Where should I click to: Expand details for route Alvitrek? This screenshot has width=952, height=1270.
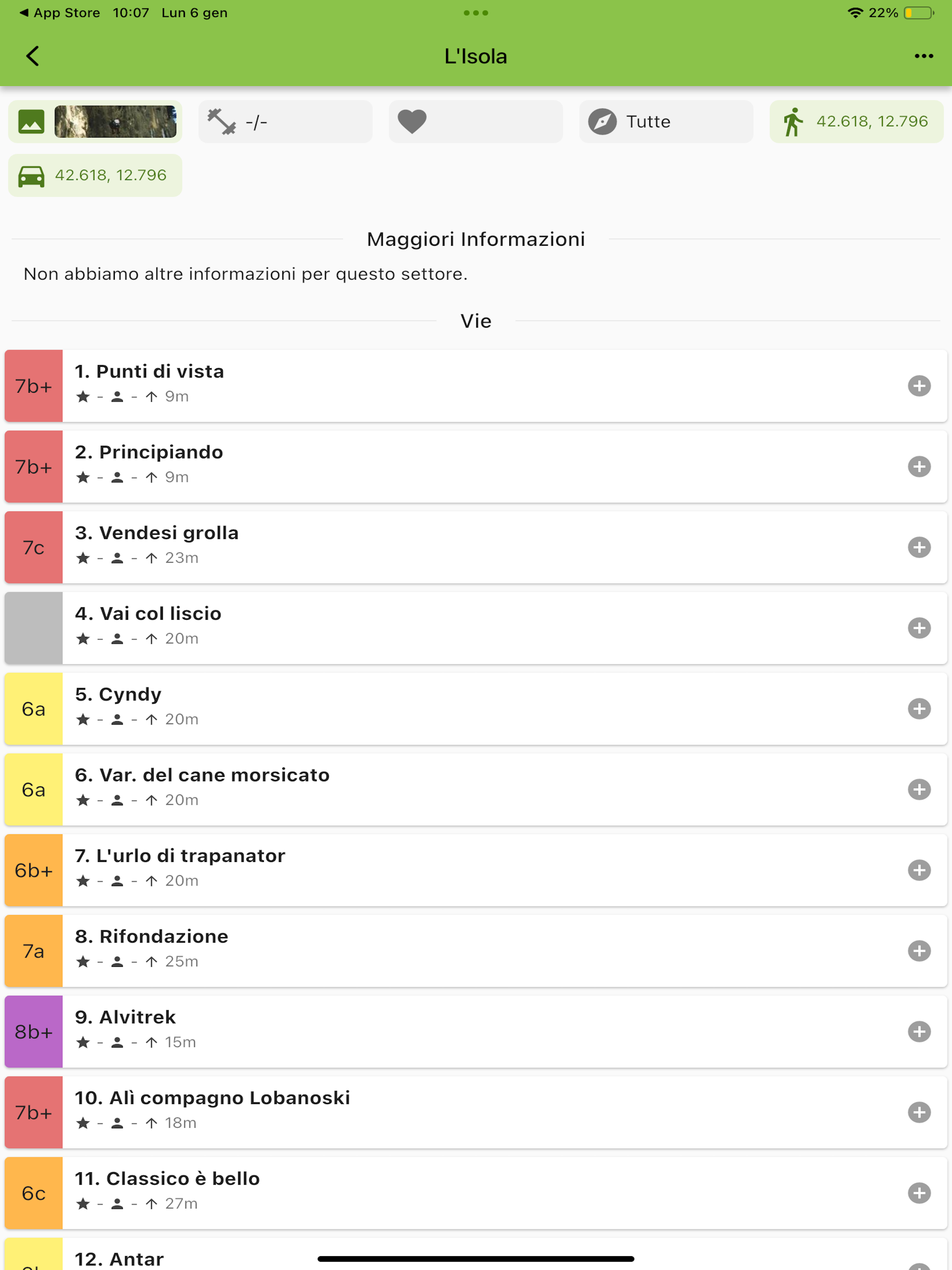point(919,1032)
